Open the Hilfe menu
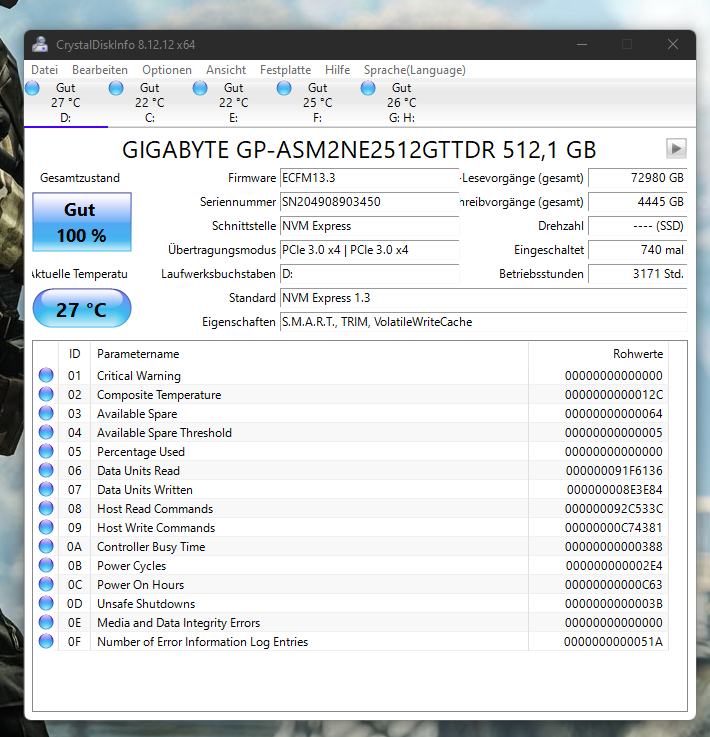The height and width of the screenshot is (737, 710). click(x=337, y=70)
